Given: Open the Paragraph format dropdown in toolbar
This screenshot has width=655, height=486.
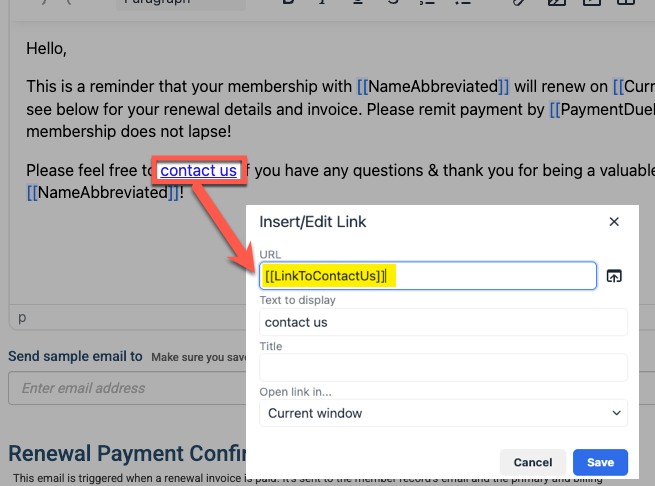Looking at the screenshot, I should point(180,3).
